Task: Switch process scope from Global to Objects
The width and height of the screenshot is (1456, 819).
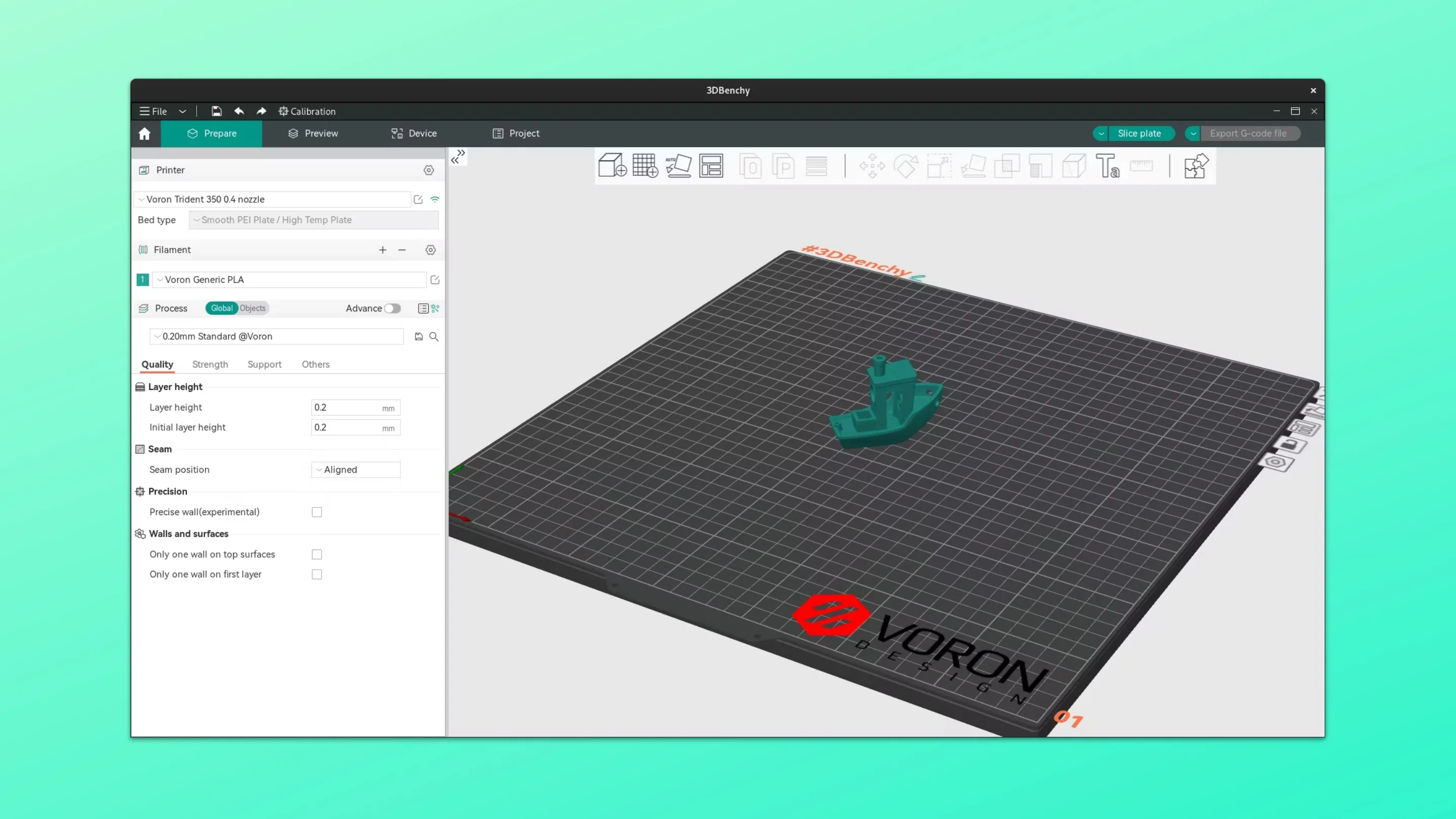Action: [x=253, y=308]
